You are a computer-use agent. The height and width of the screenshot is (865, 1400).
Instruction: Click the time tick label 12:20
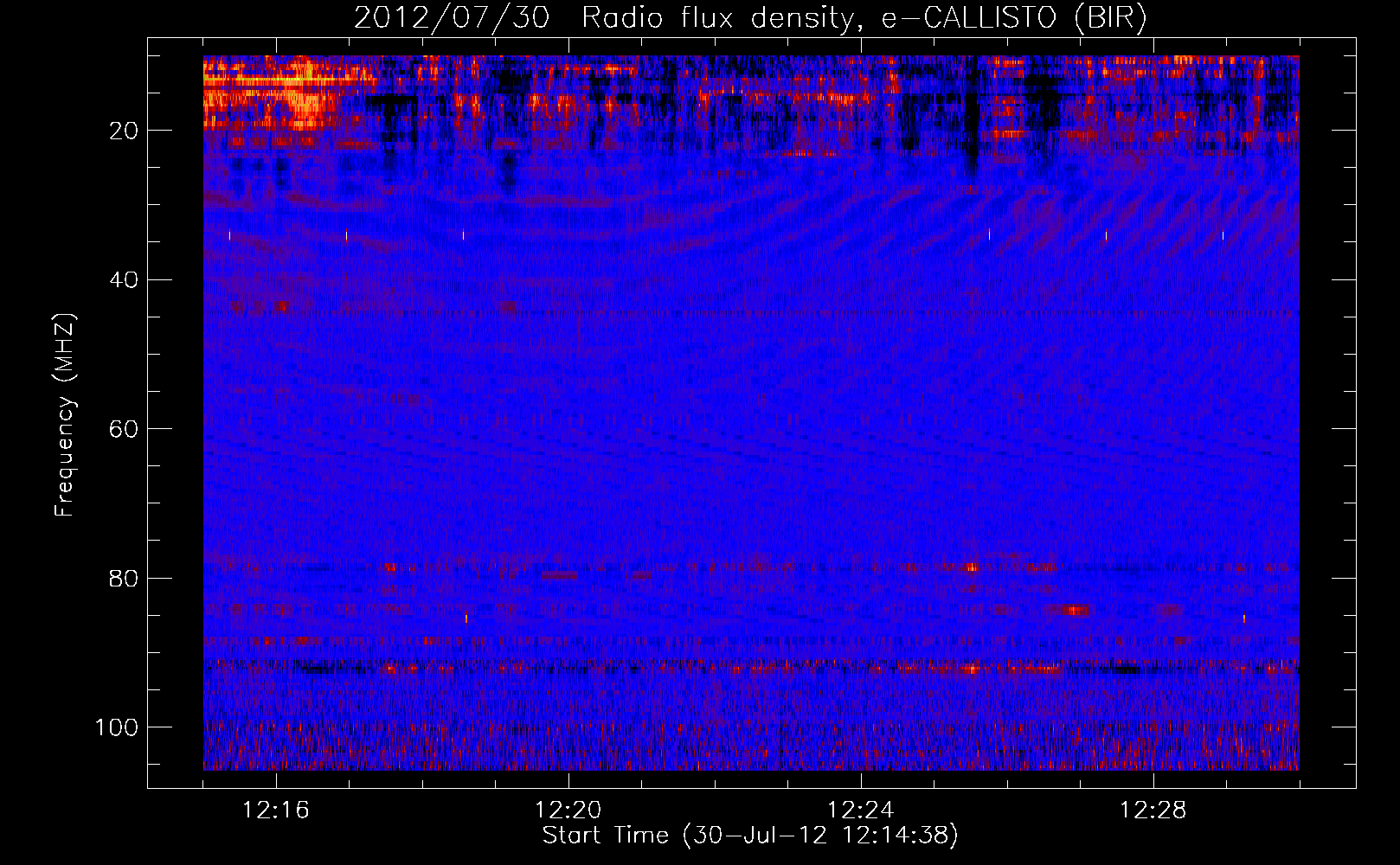(568, 811)
